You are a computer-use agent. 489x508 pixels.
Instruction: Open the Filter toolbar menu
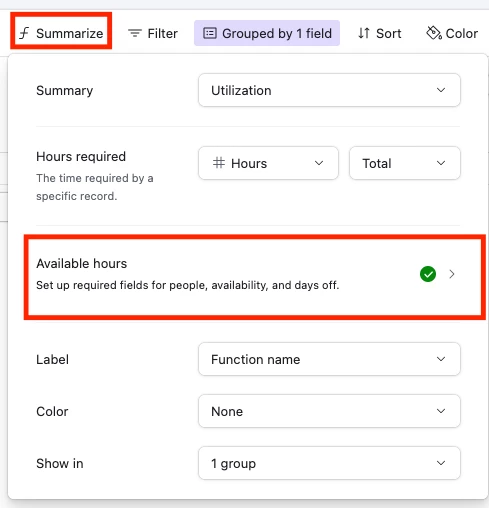point(153,33)
